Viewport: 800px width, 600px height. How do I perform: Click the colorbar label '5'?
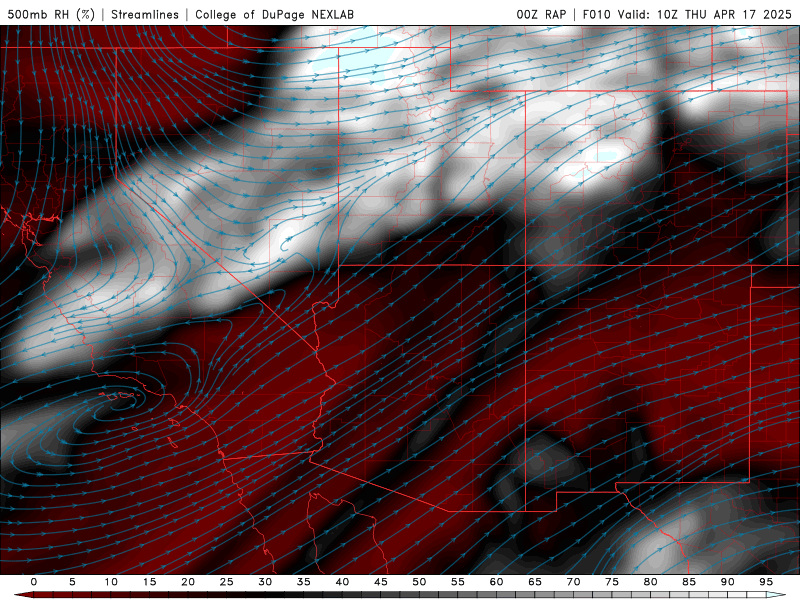click(x=72, y=582)
